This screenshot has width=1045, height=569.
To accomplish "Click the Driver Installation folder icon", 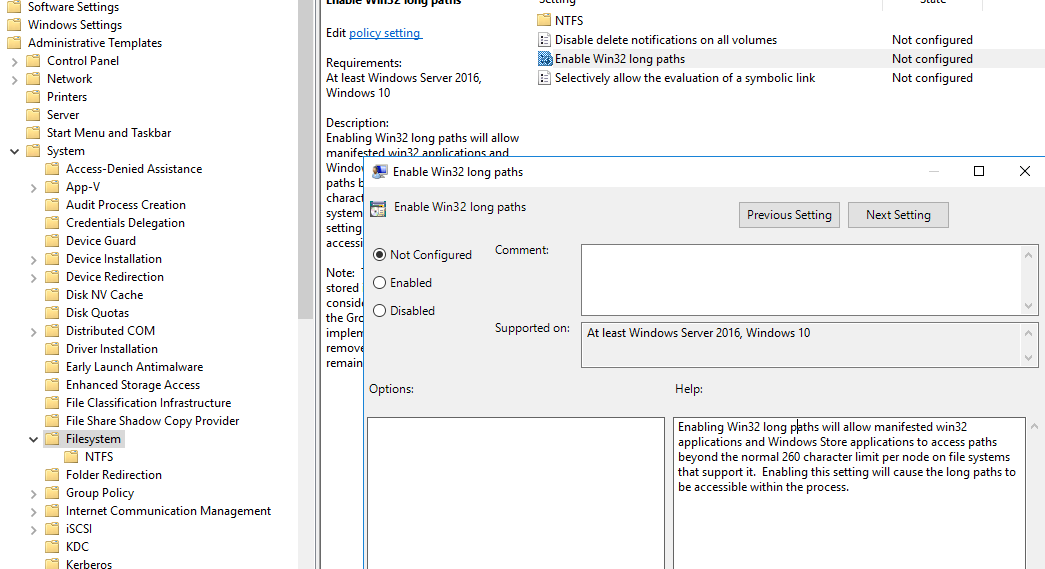I will pyautogui.click(x=52, y=348).
